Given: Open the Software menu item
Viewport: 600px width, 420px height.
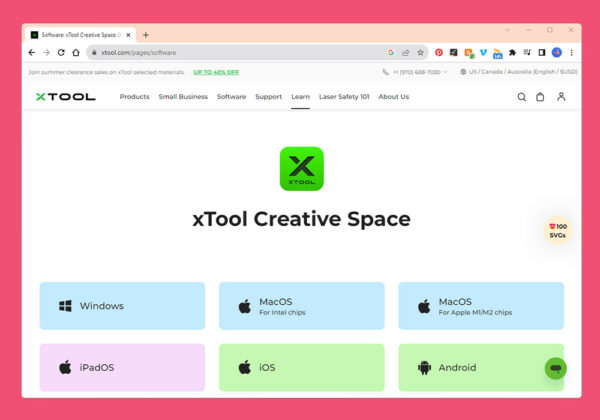Looking at the screenshot, I should 232,97.
